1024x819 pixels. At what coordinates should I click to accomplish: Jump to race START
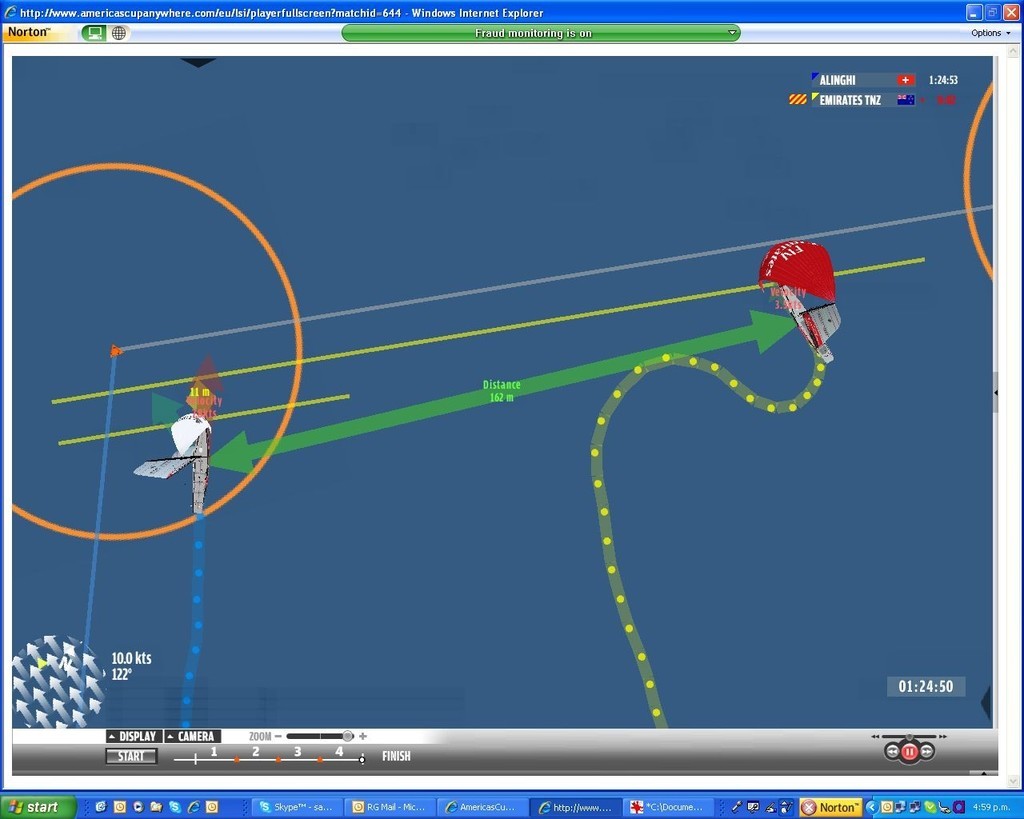click(x=131, y=756)
